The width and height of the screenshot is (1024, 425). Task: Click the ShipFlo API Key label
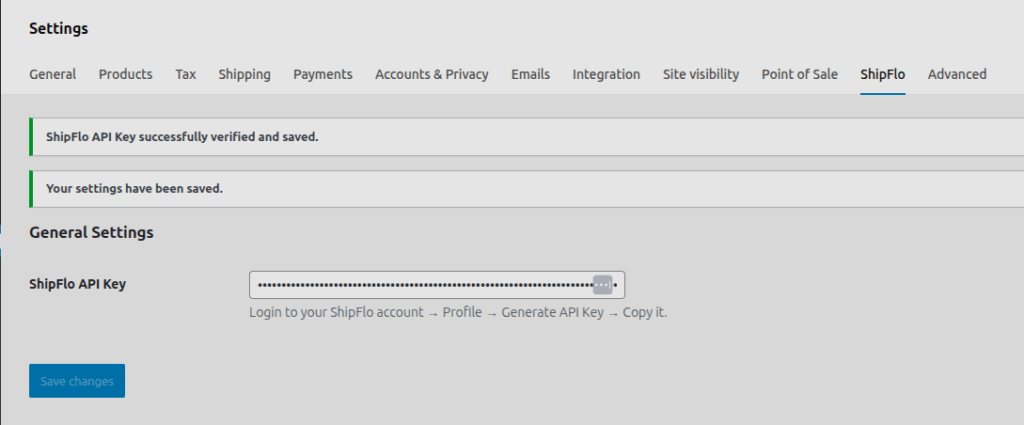click(x=78, y=284)
